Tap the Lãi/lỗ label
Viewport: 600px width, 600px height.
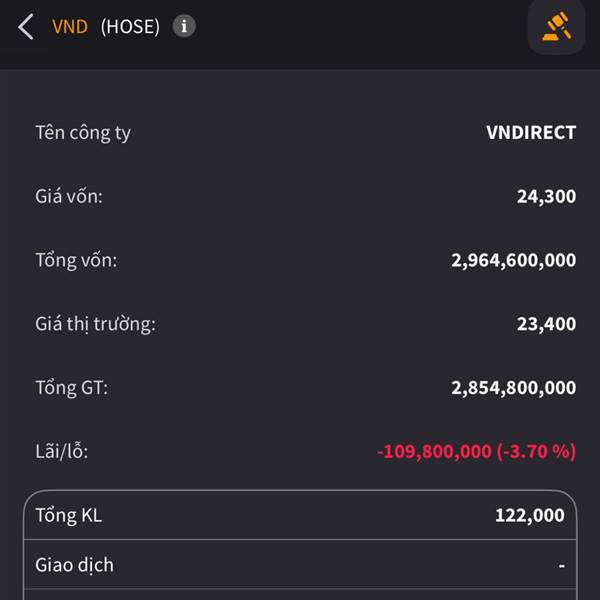(62, 452)
